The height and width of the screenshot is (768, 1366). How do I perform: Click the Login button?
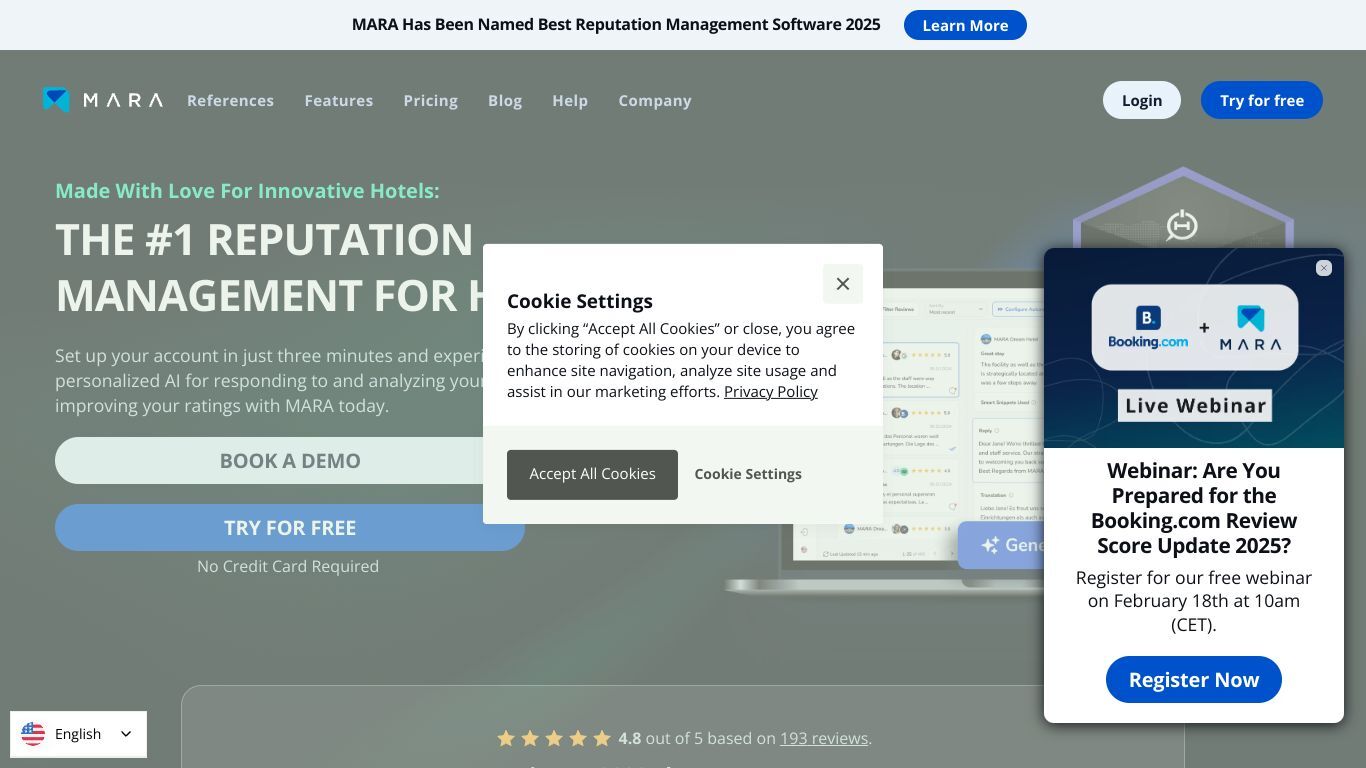click(x=1142, y=100)
